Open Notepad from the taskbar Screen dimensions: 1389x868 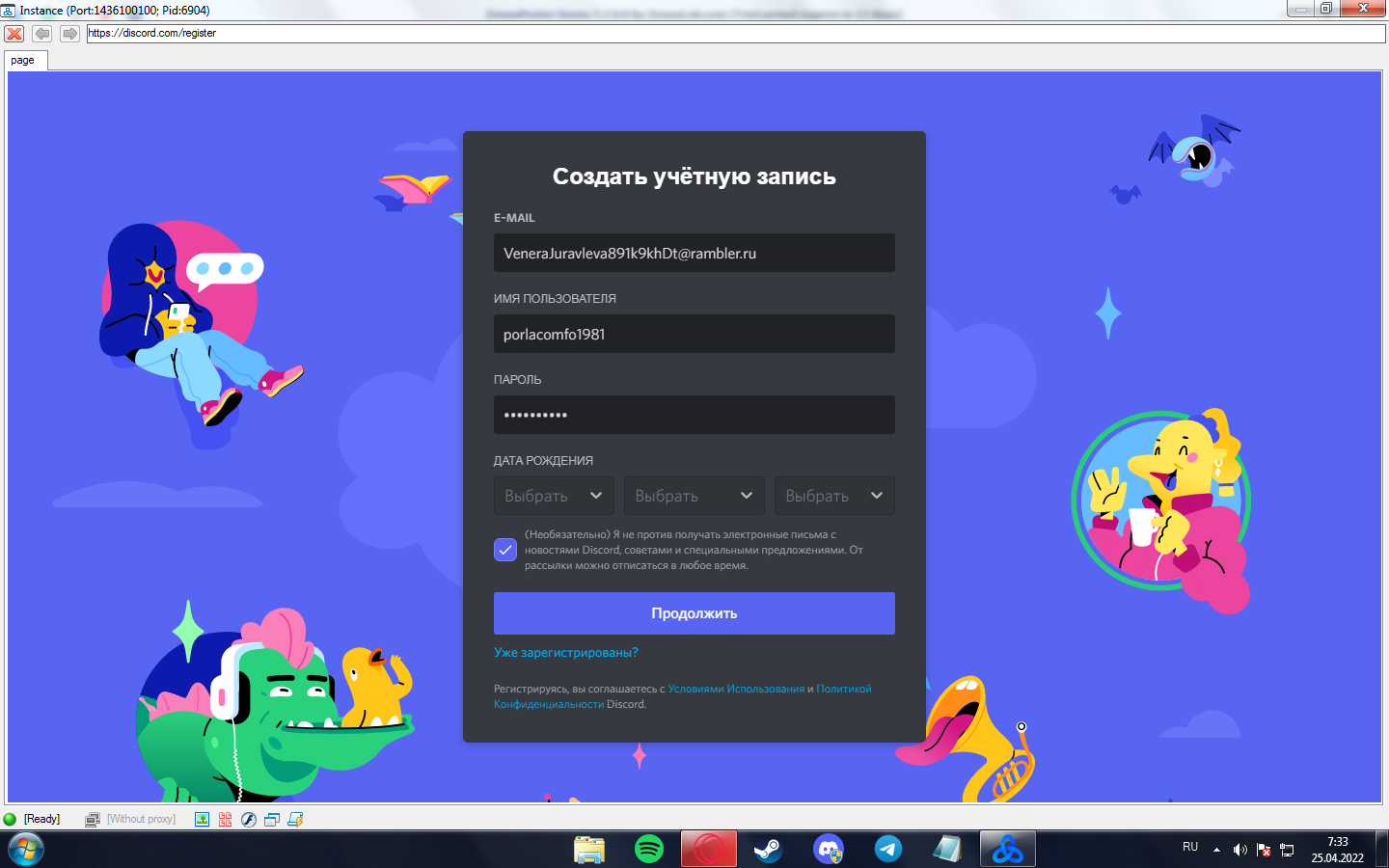tap(948, 850)
